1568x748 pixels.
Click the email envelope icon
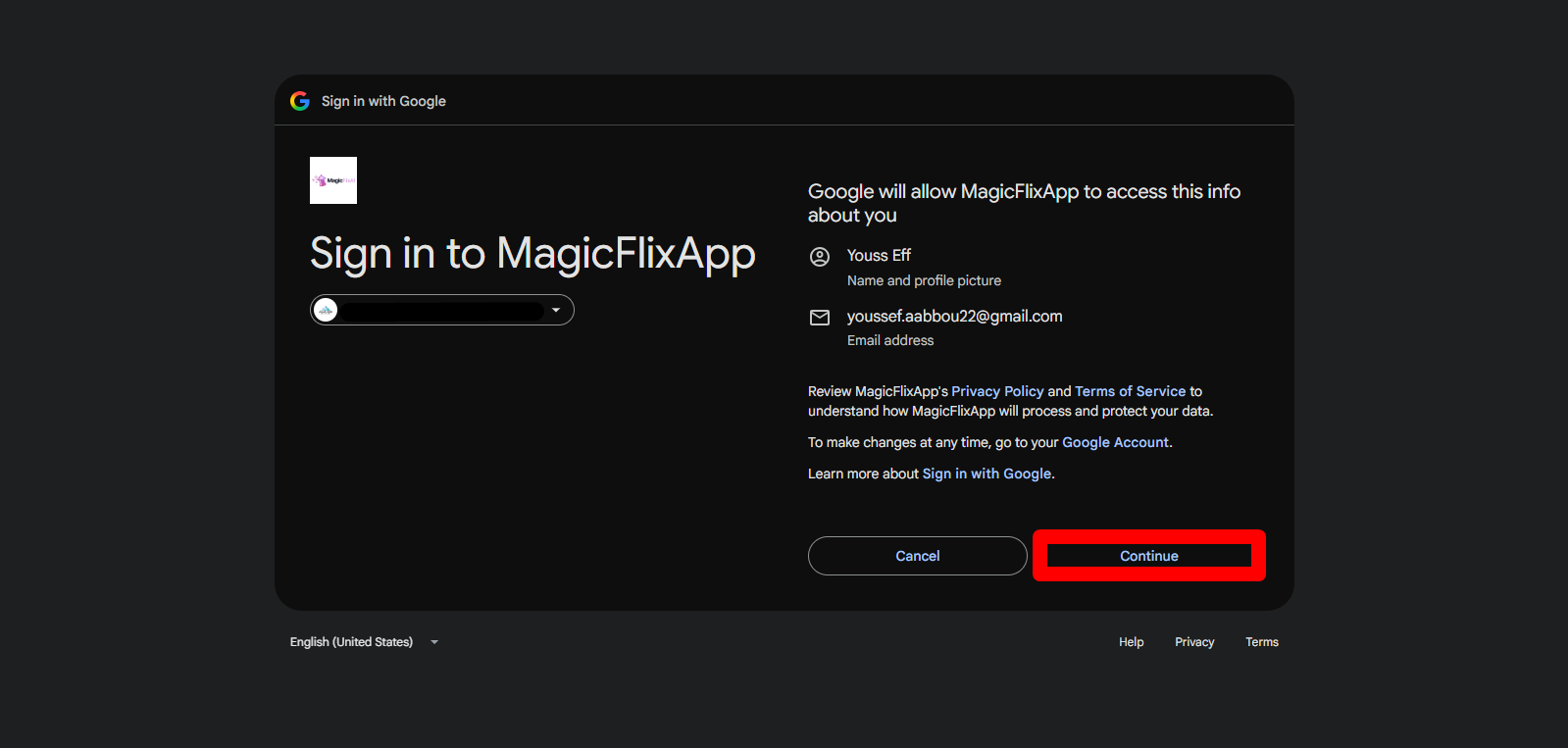tap(820, 318)
